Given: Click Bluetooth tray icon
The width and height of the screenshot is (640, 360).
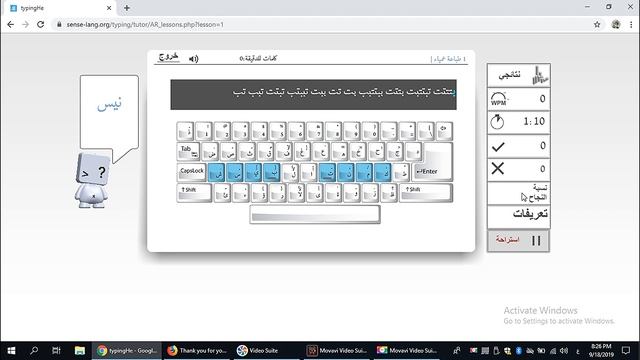Looking at the screenshot, I should [519, 351].
